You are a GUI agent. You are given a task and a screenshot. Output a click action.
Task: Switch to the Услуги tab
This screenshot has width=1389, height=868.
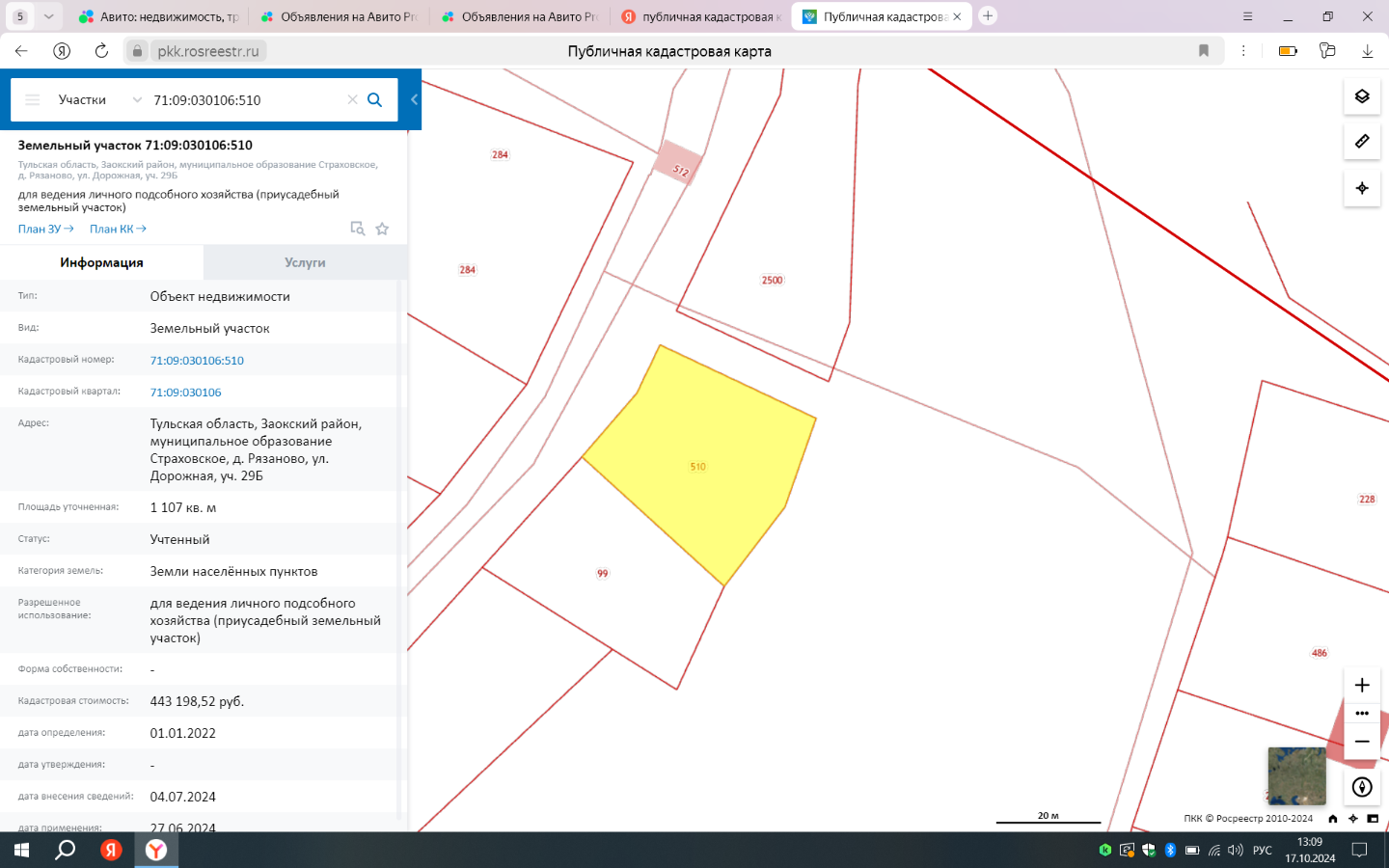(x=305, y=262)
